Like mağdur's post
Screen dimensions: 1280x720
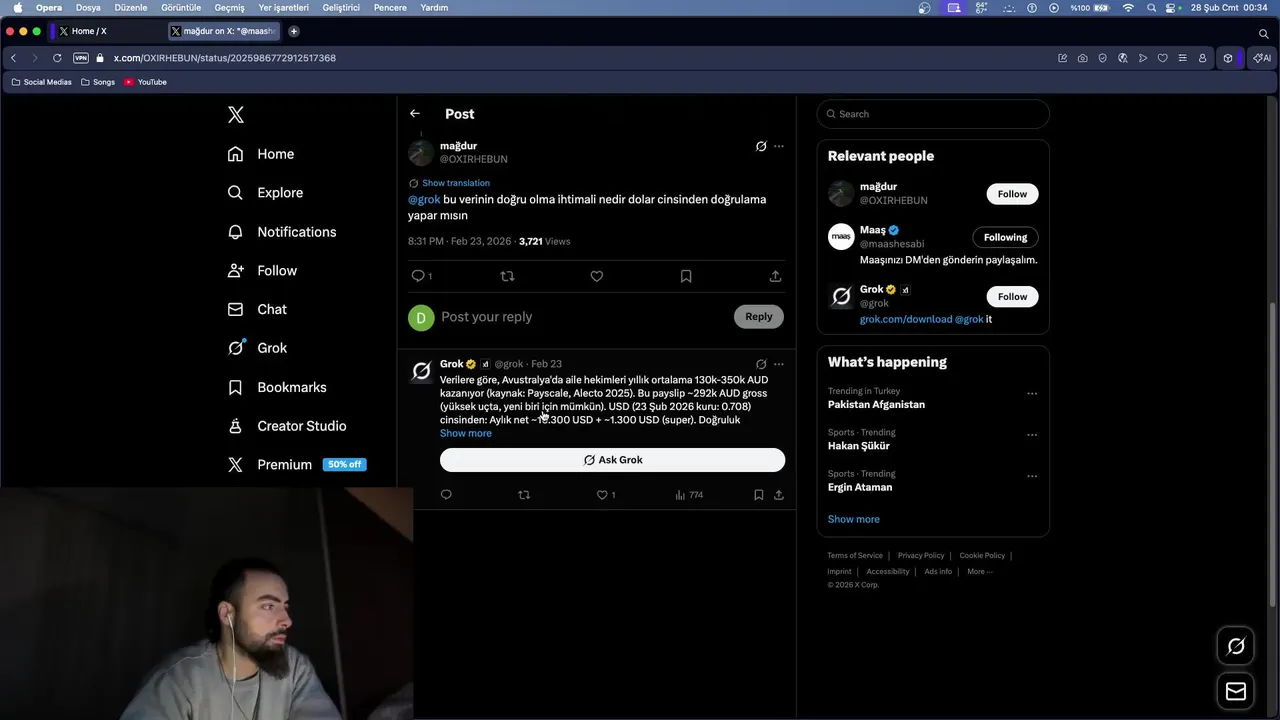597,276
